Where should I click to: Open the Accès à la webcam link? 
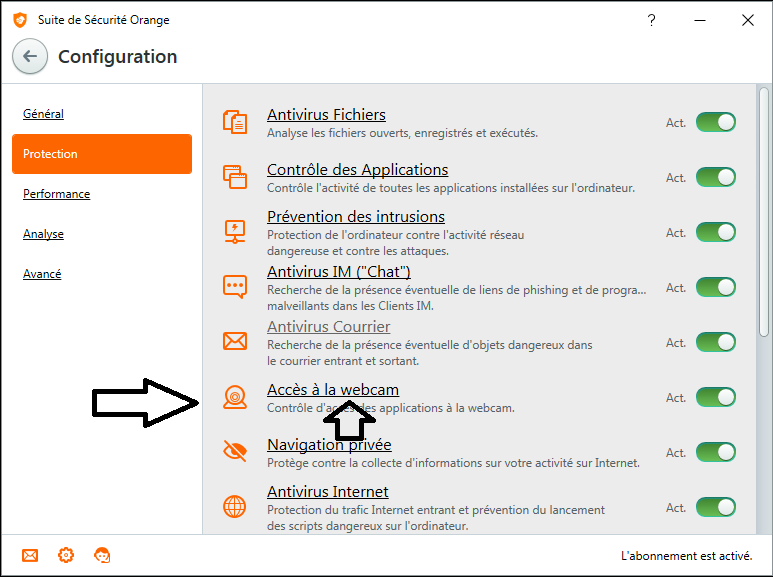[x=332, y=389]
